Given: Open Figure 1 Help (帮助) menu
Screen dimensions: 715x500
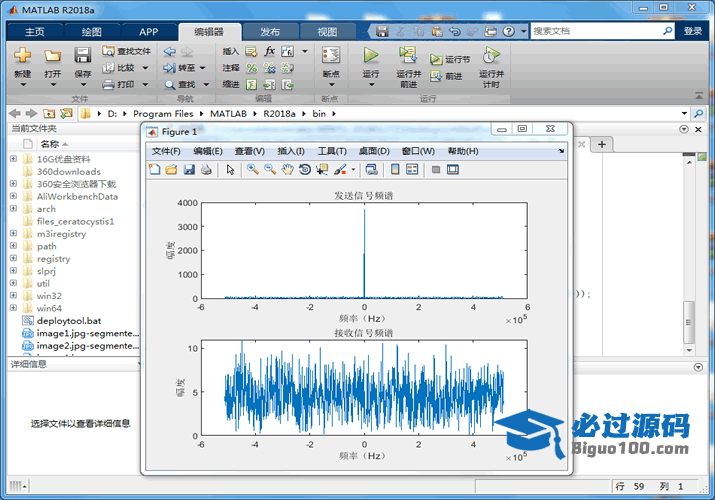Looking at the screenshot, I should tap(463, 151).
